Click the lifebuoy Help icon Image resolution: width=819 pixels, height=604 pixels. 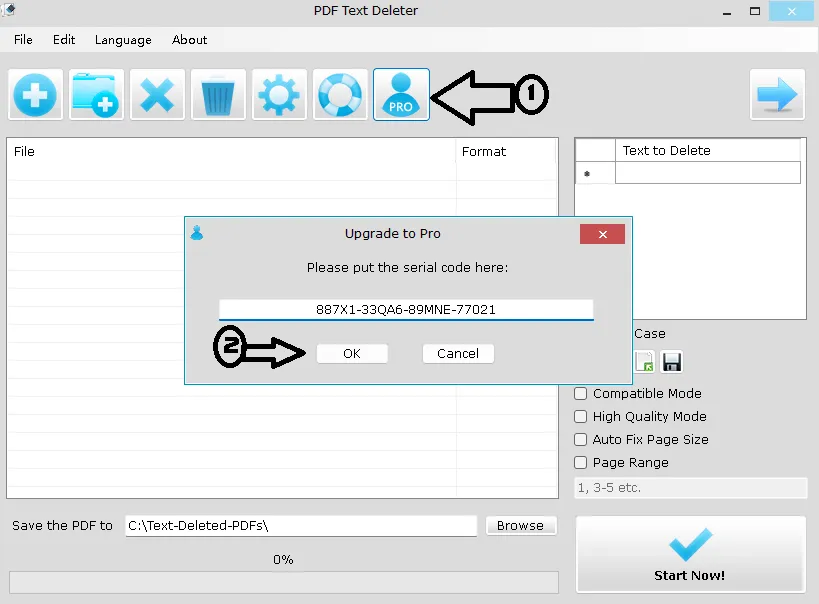point(340,96)
